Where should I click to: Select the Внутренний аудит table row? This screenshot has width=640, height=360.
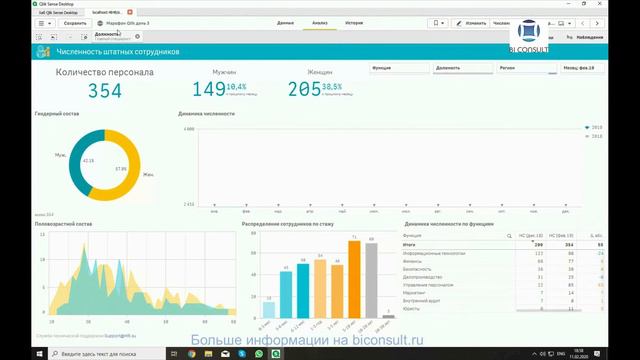point(503,301)
